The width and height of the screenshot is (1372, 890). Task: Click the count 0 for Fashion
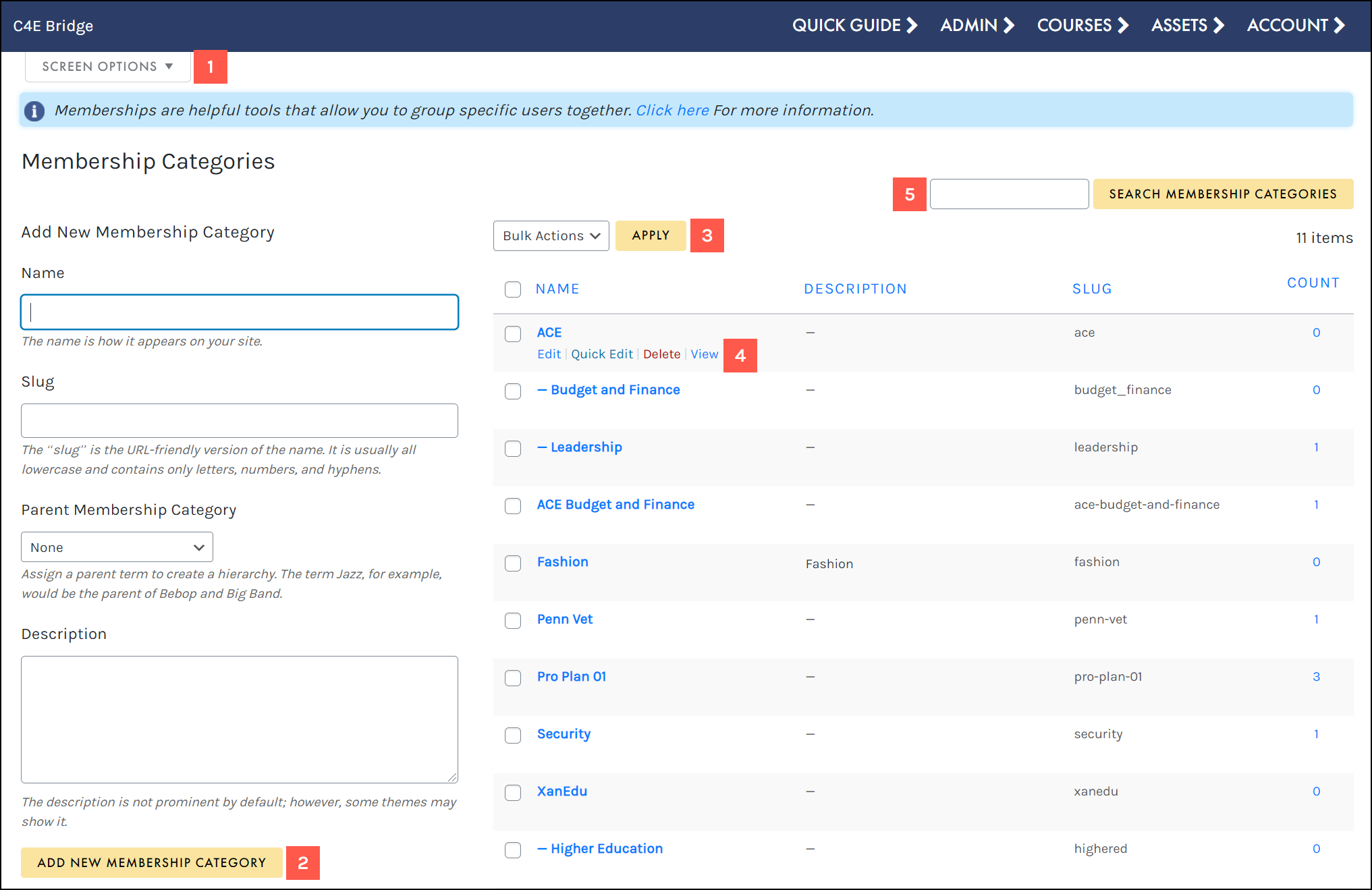(1316, 562)
